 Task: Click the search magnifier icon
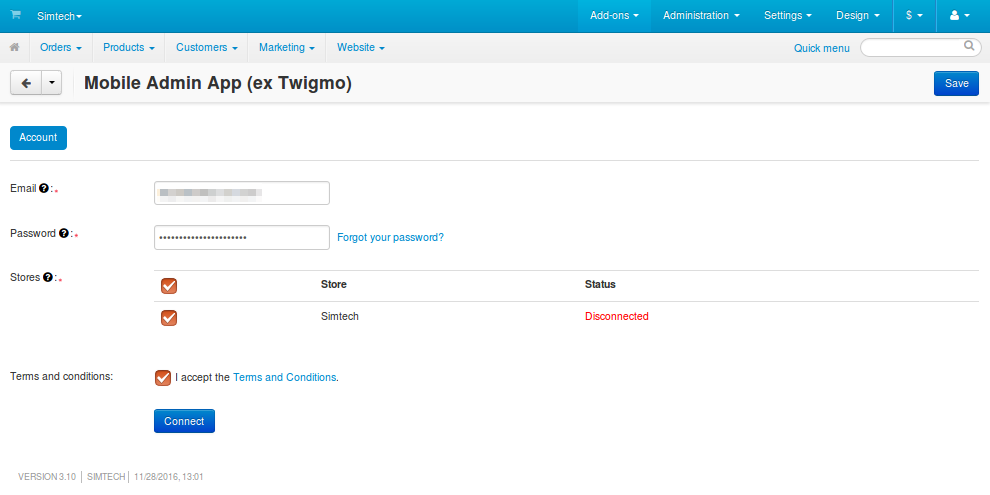(x=969, y=46)
